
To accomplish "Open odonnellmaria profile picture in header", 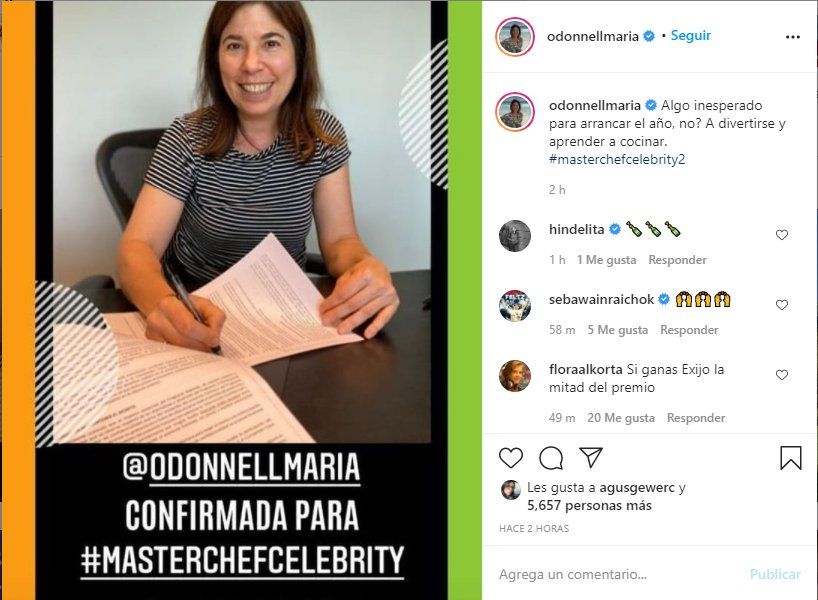I will click(x=515, y=37).
